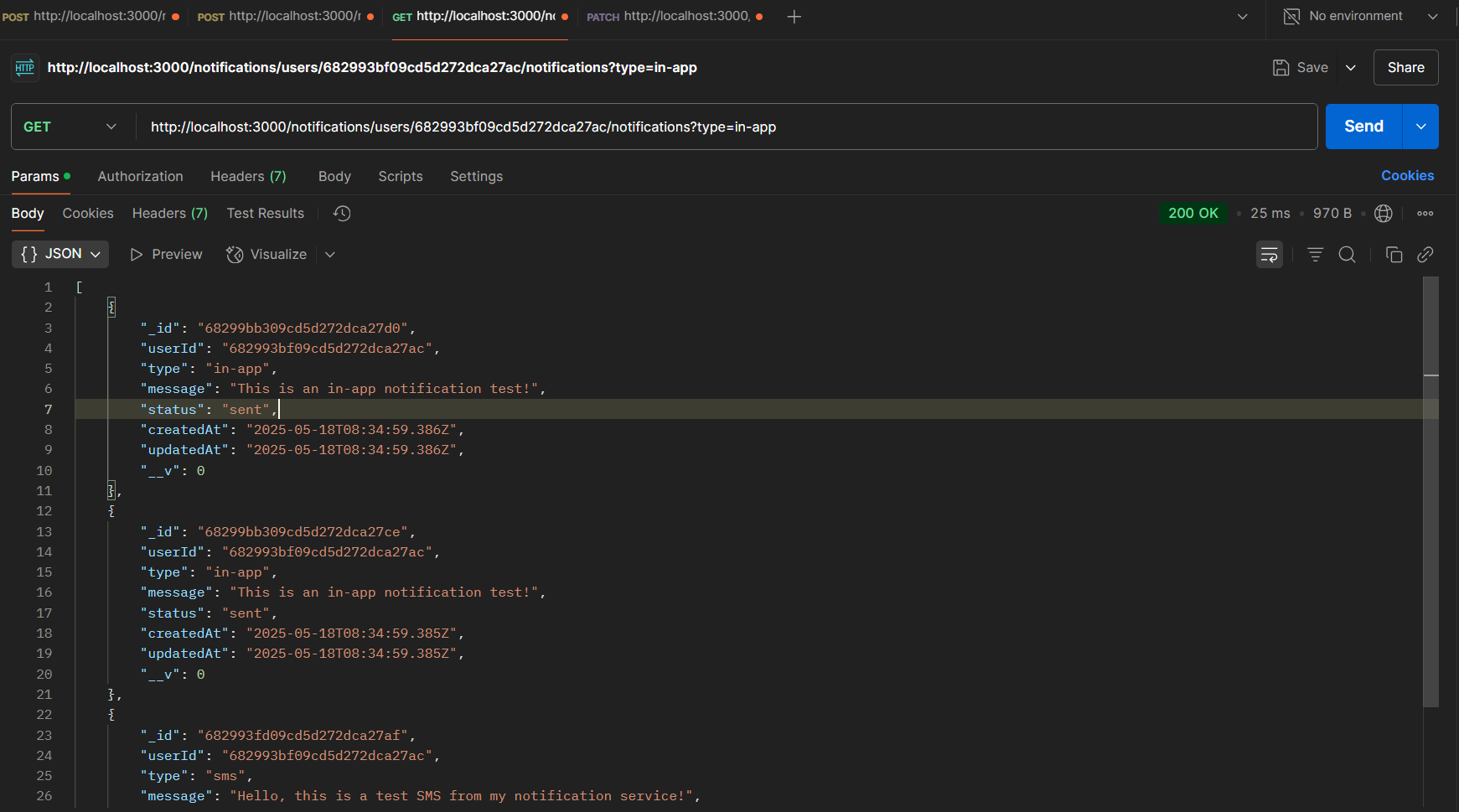The width and height of the screenshot is (1459, 812).
Task: Open the request Headers (7) tab
Action: tap(248, 176)
